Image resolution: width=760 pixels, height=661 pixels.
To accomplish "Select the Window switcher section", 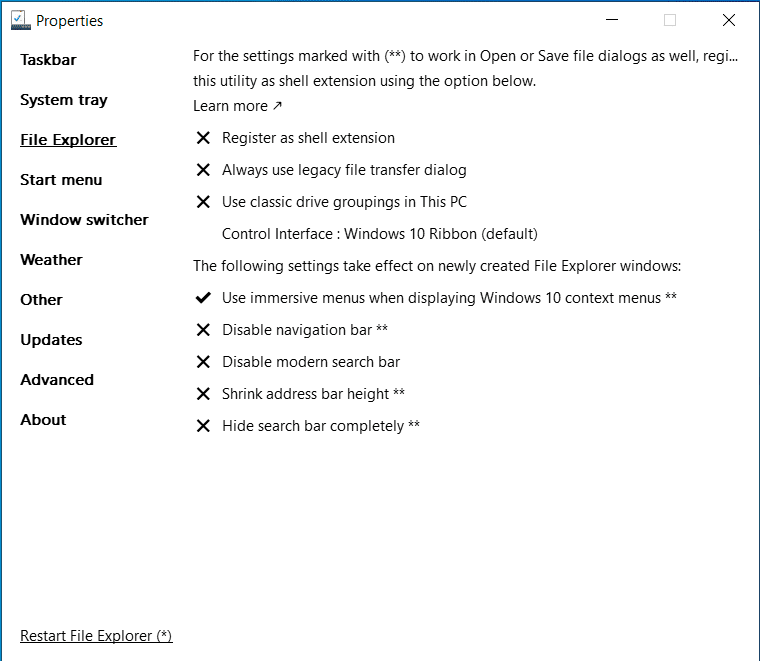I will coord(84,220).
